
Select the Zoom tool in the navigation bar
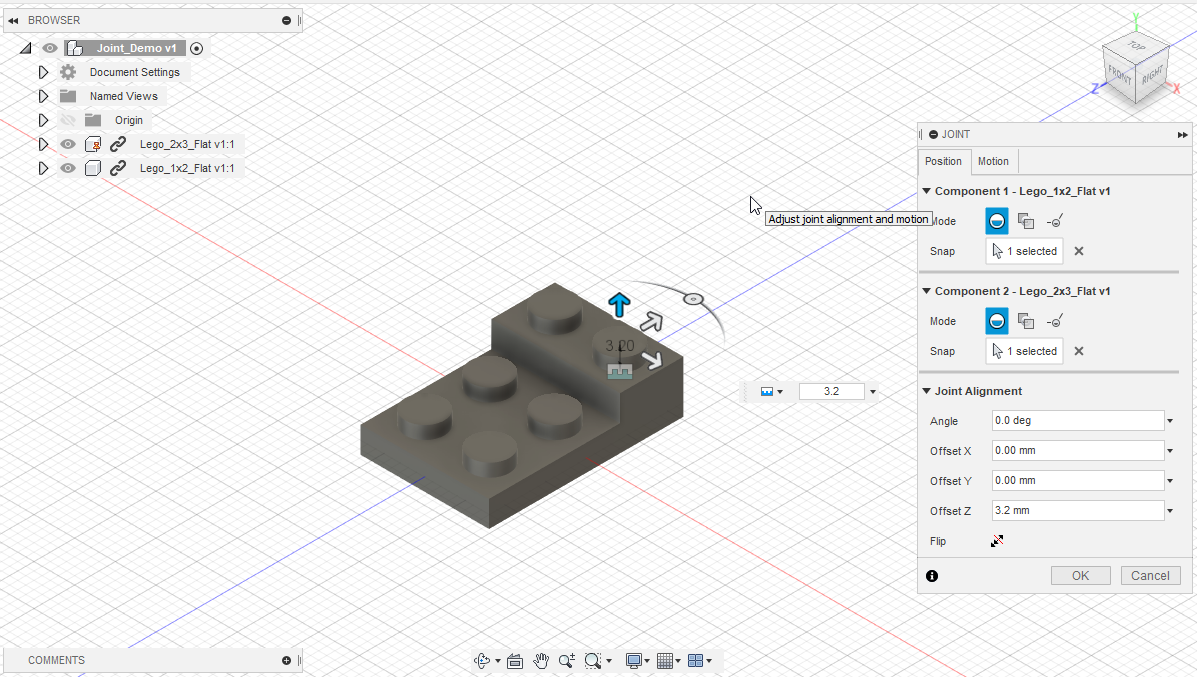[566, 660]
